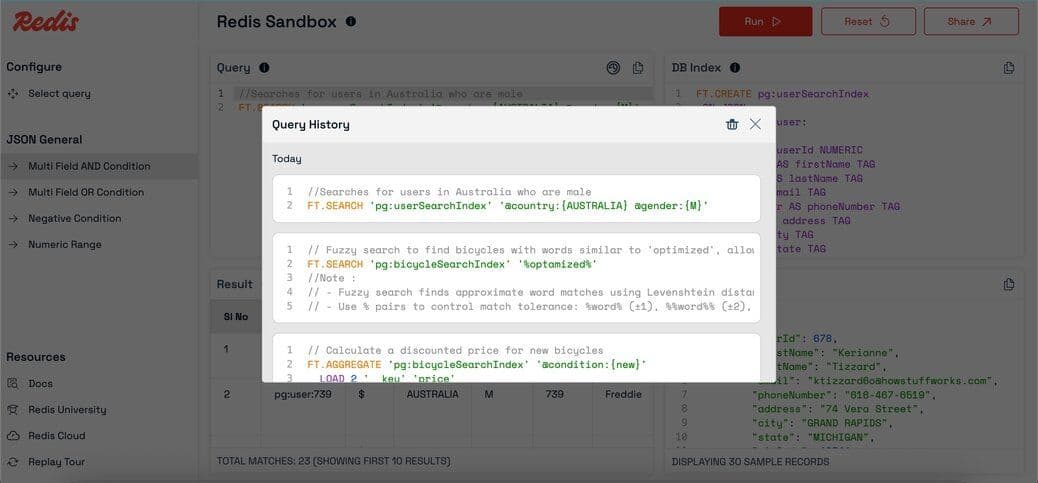Screen dimensions: 1038x483
Task: Open the Docs resource link
Action: coord(40,383)
